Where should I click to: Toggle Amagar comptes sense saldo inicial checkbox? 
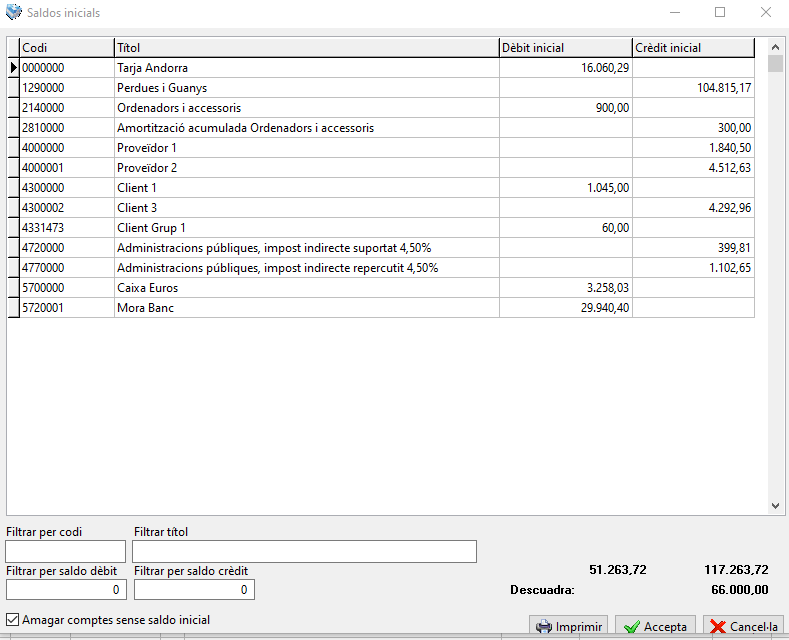13,619
